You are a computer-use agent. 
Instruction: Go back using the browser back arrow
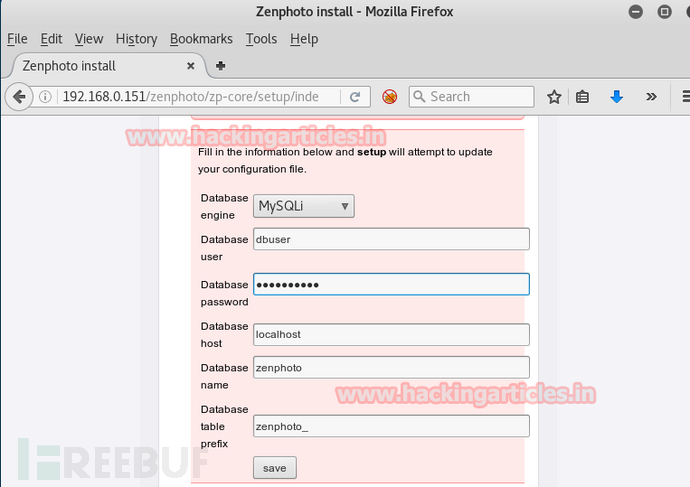tap(19, 96)
